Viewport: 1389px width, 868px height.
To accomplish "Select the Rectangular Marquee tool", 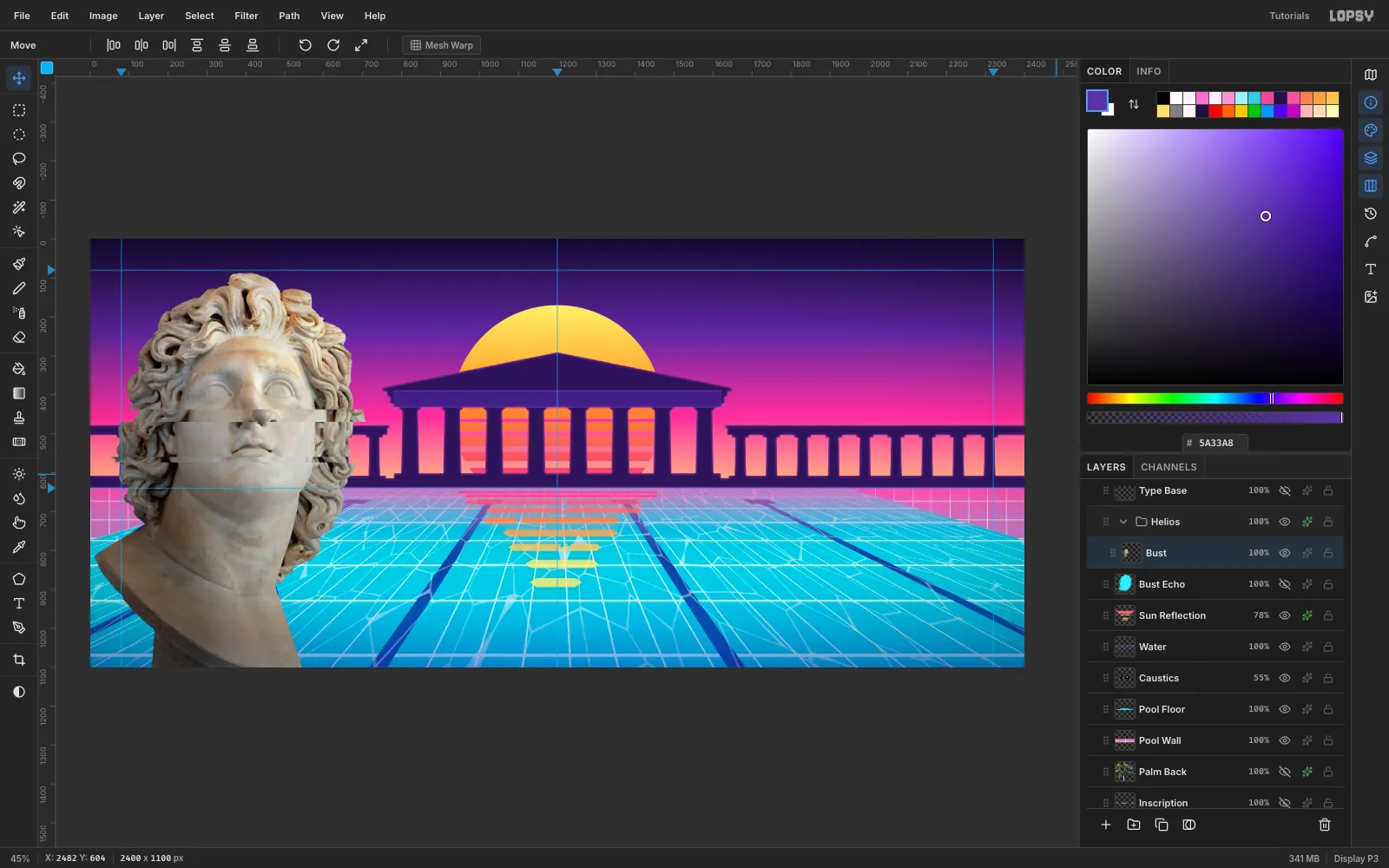I will click(19, 110).
